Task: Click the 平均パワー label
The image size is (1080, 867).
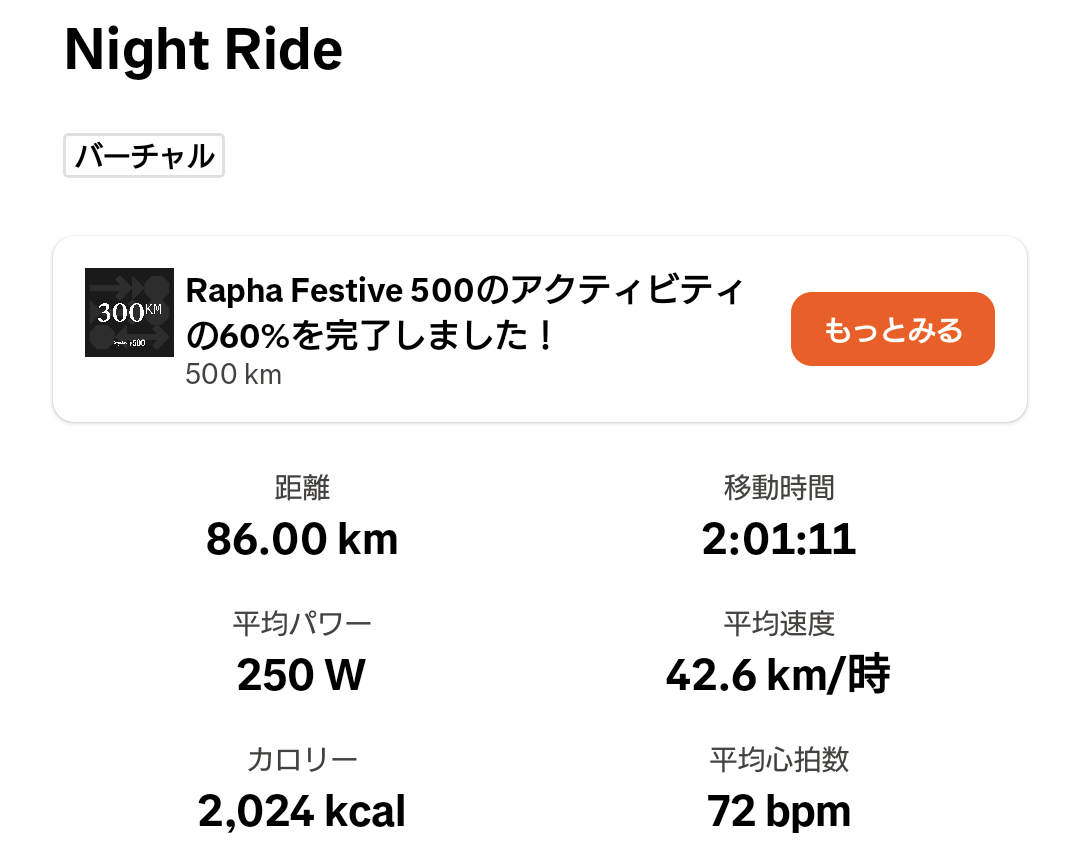Action: 302,624
